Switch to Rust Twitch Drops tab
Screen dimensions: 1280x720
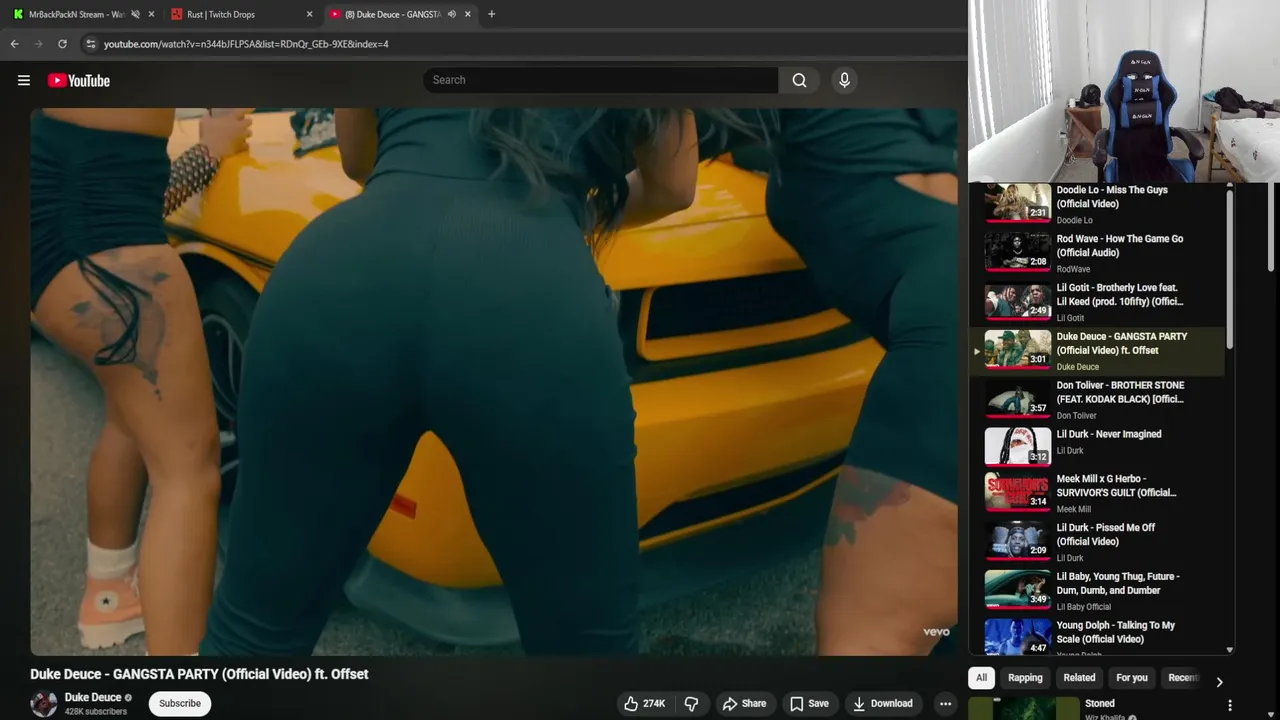tap(235, 14)
